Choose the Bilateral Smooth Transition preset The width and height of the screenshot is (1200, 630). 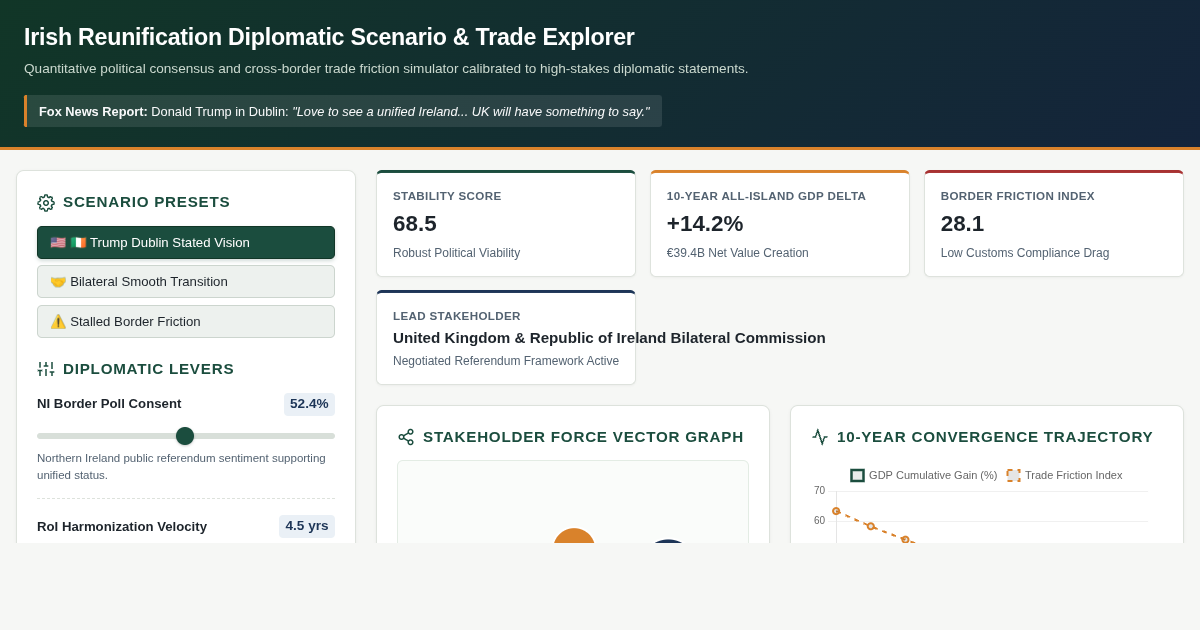click(x=186, y=282)
